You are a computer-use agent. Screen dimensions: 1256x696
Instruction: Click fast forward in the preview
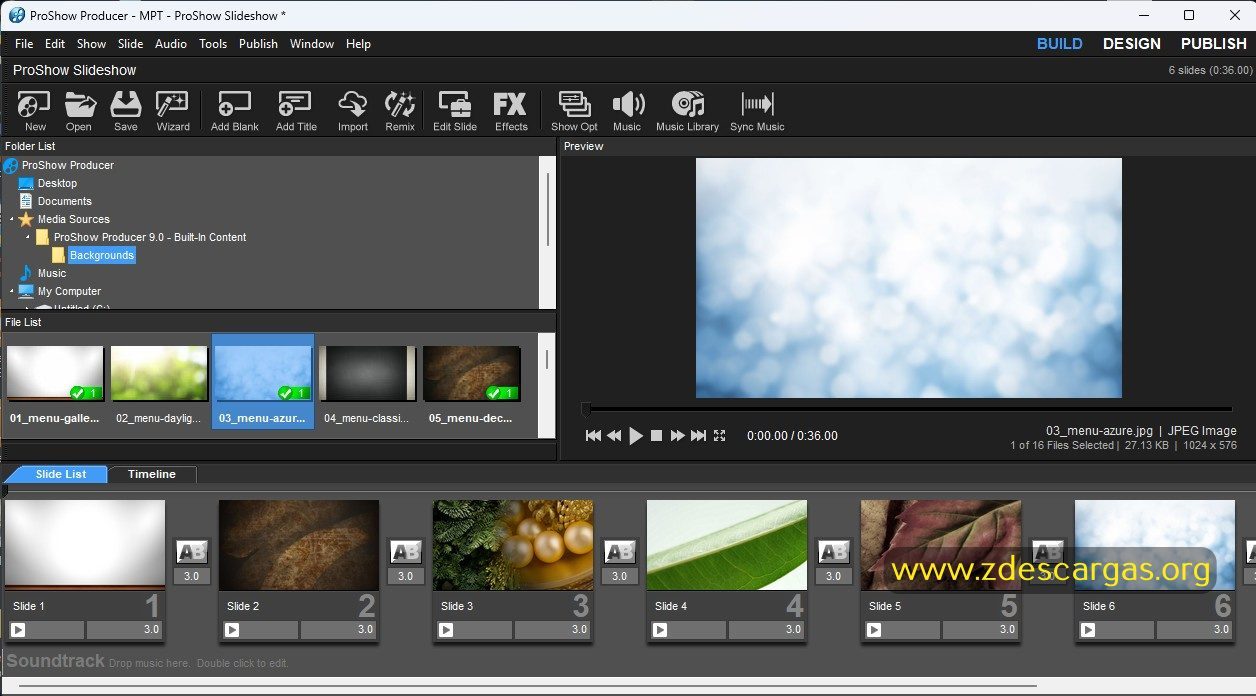point(677,436)
